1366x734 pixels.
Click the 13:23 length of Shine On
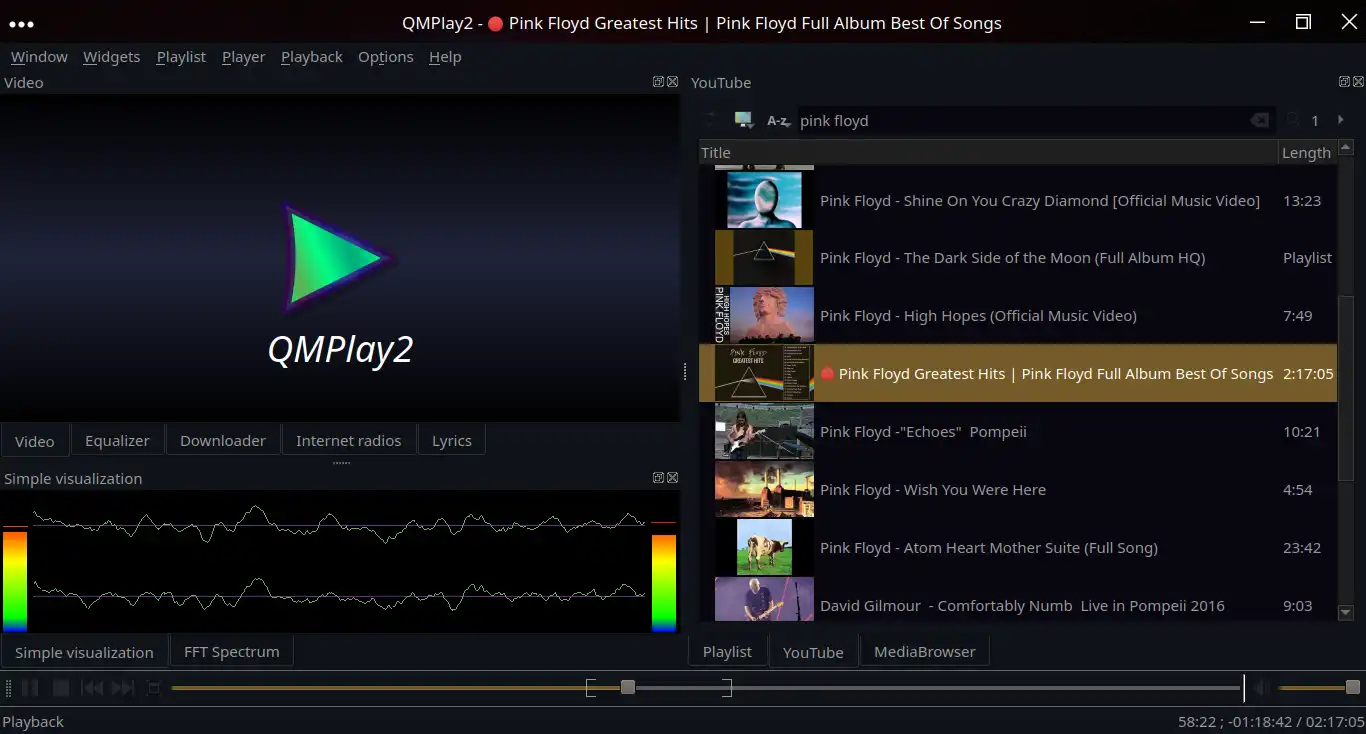coord(1302,201)
